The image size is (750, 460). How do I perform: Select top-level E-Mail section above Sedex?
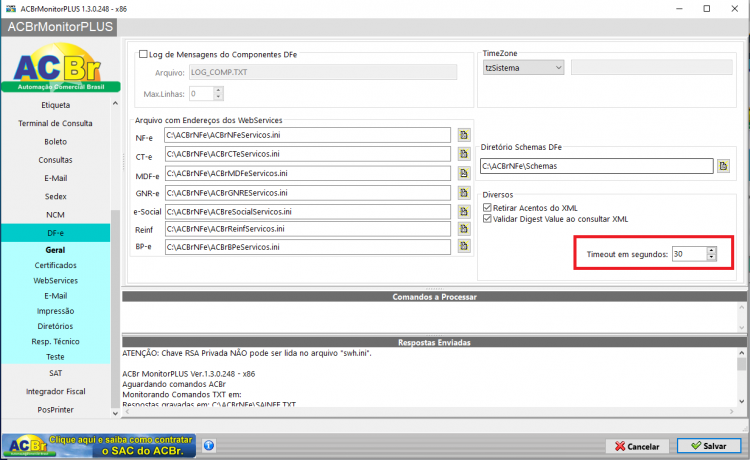(x=55, y=178)
